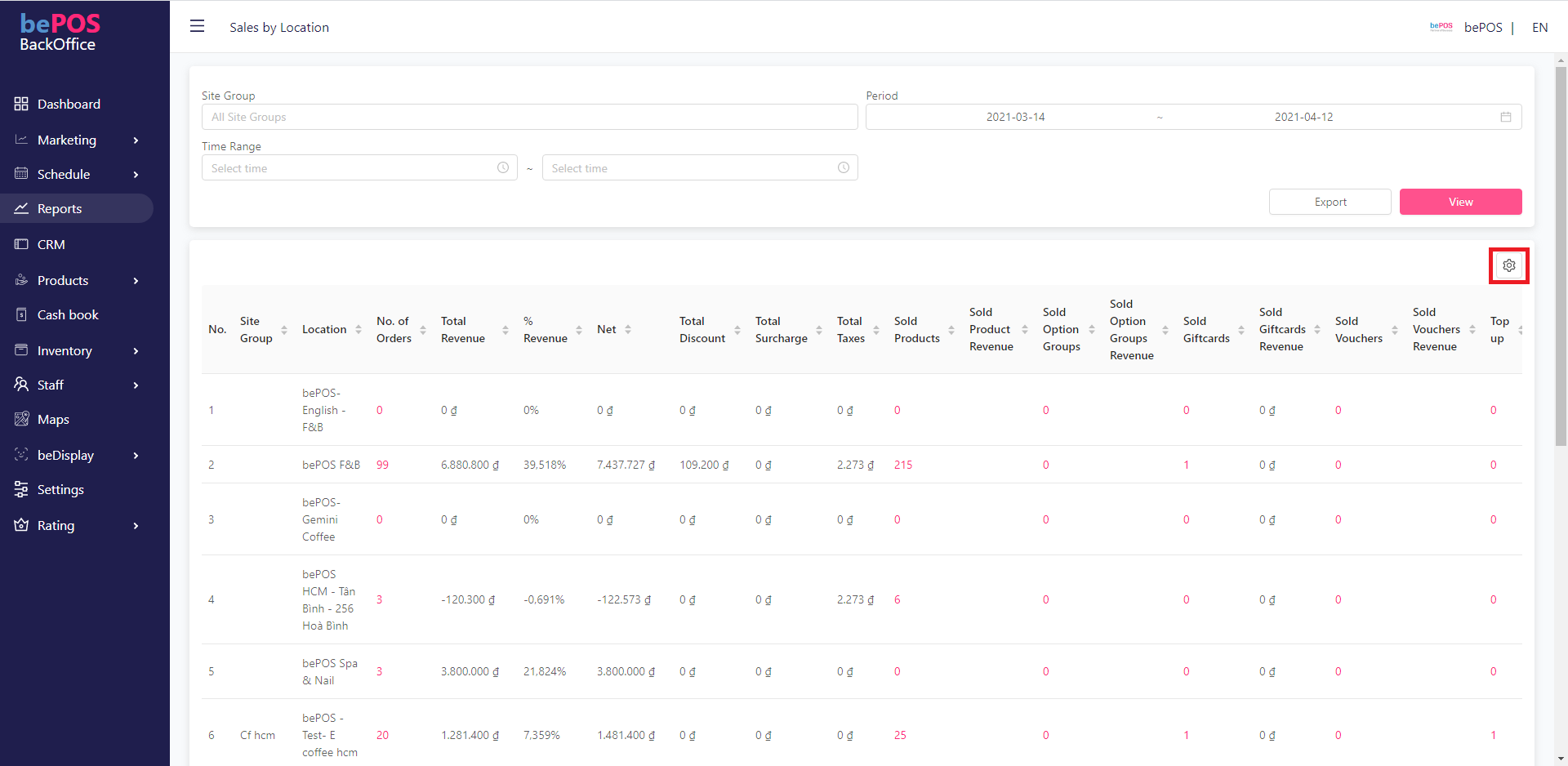Sort by Total Taxes column
The height and width of the screenshot is (766, 1568).
(876, 330)
